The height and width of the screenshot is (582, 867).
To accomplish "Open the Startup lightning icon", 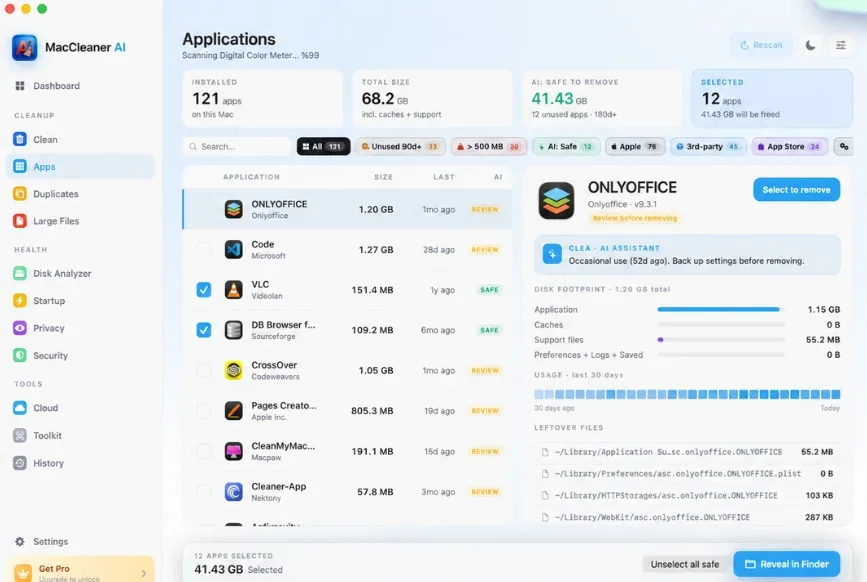I will [20, 300].
